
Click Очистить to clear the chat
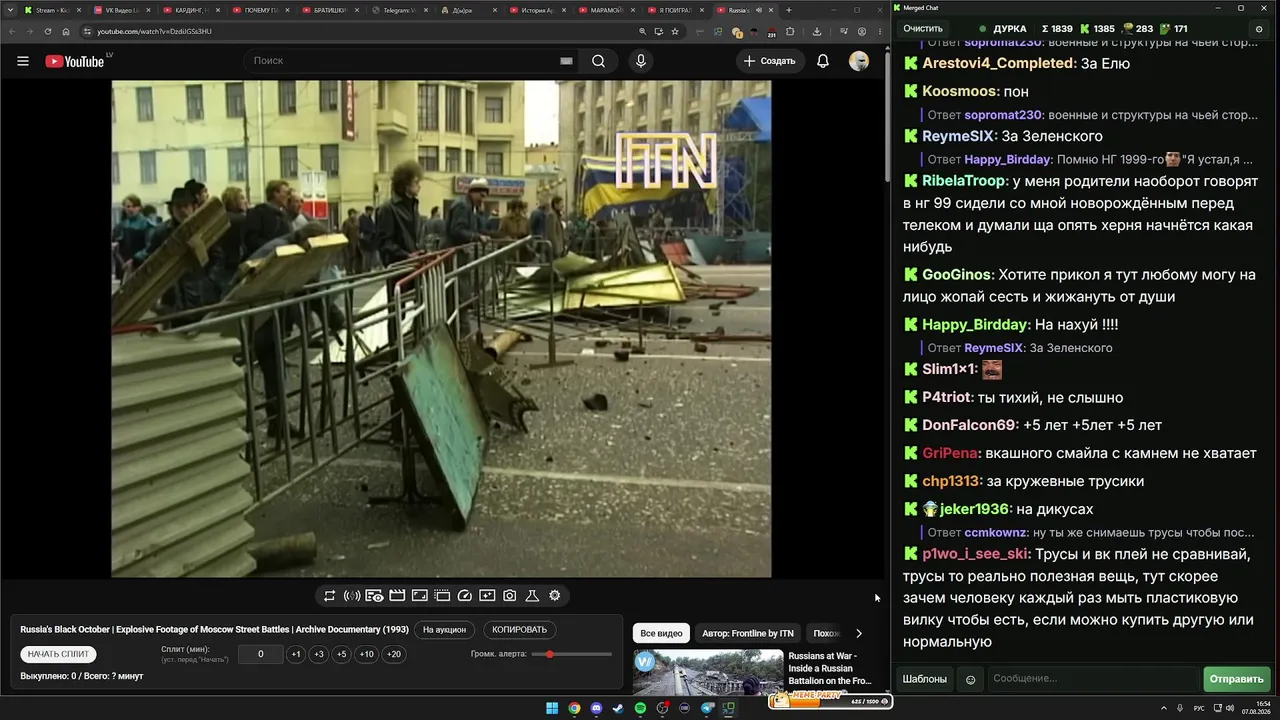point(923,29)
